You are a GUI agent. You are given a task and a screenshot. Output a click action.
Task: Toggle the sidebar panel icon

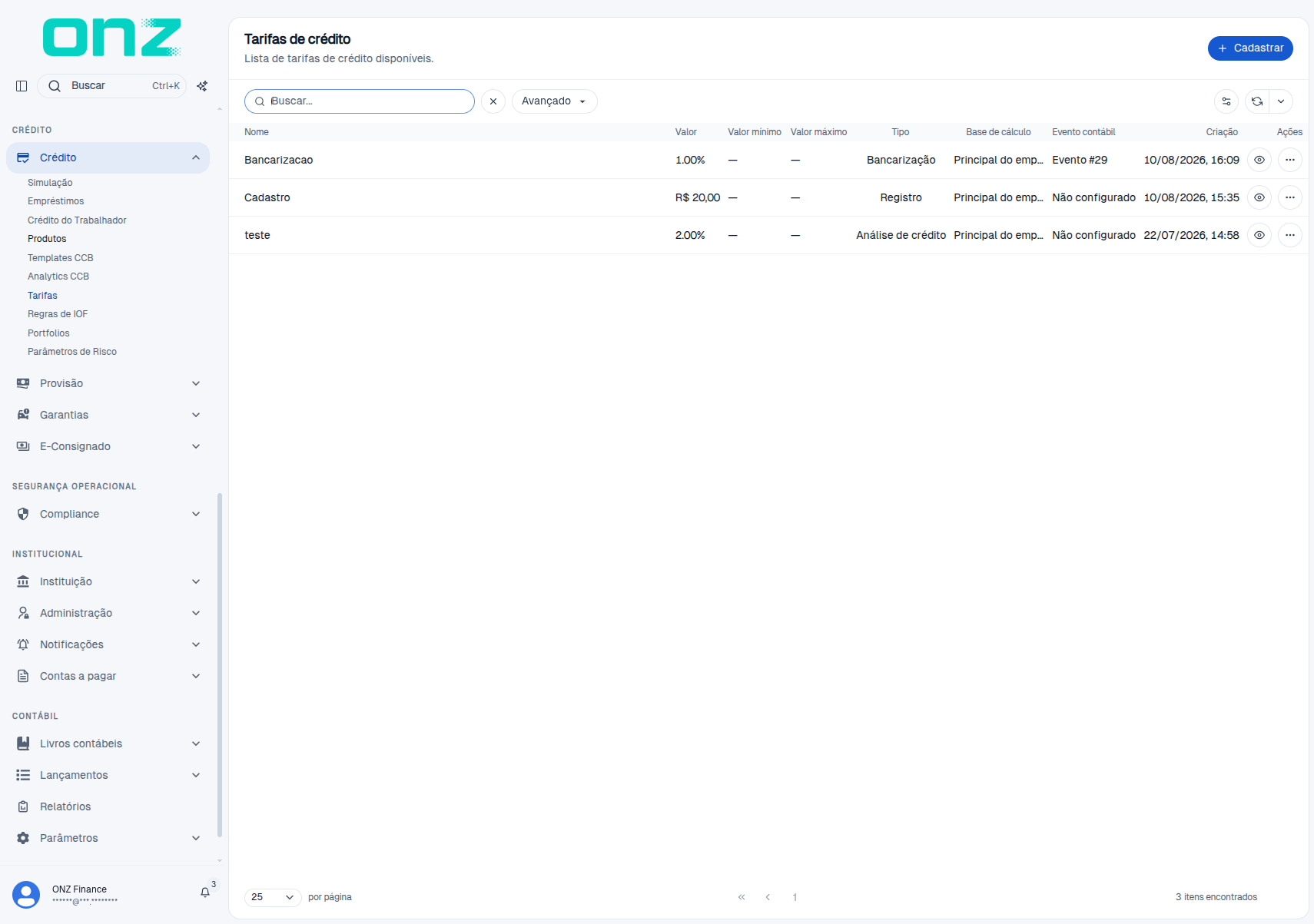[22, 86]
